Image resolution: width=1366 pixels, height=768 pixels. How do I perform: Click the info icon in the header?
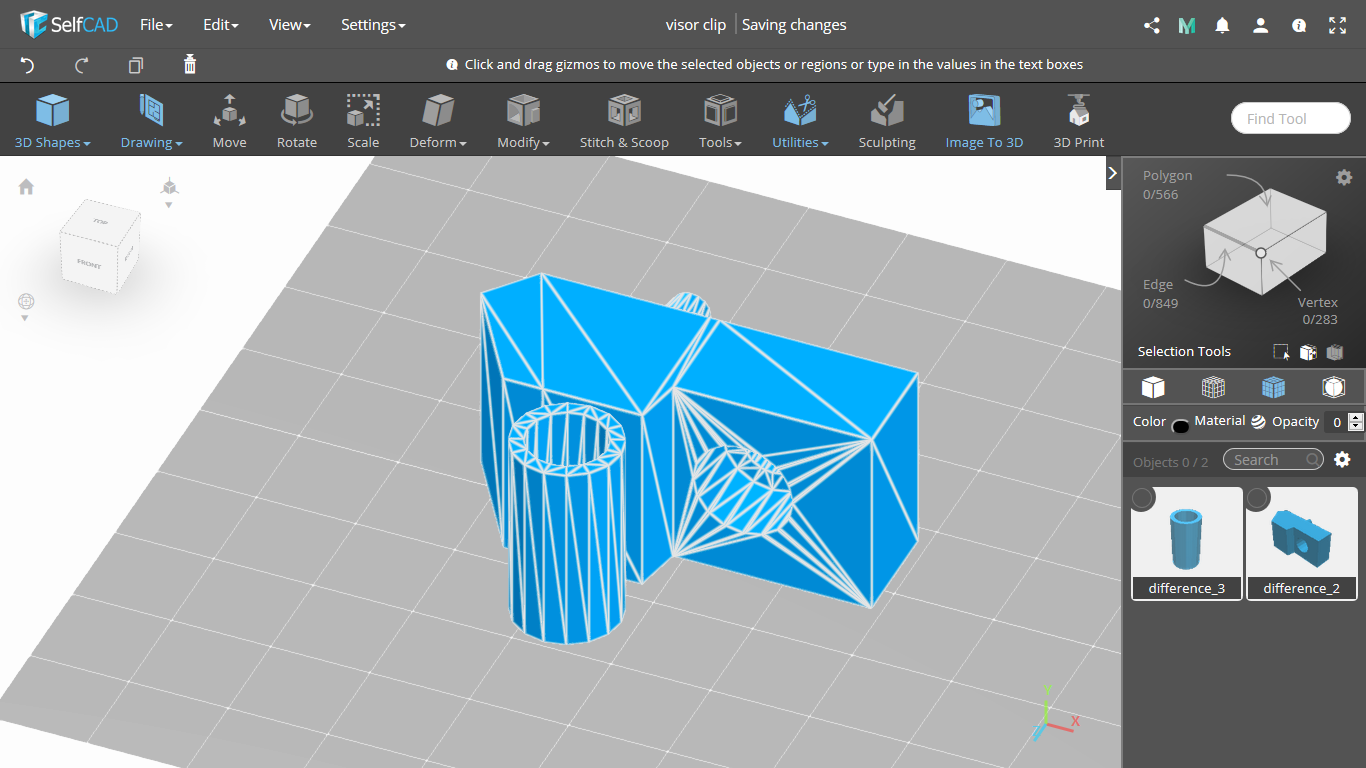[x=1299, y=26]
